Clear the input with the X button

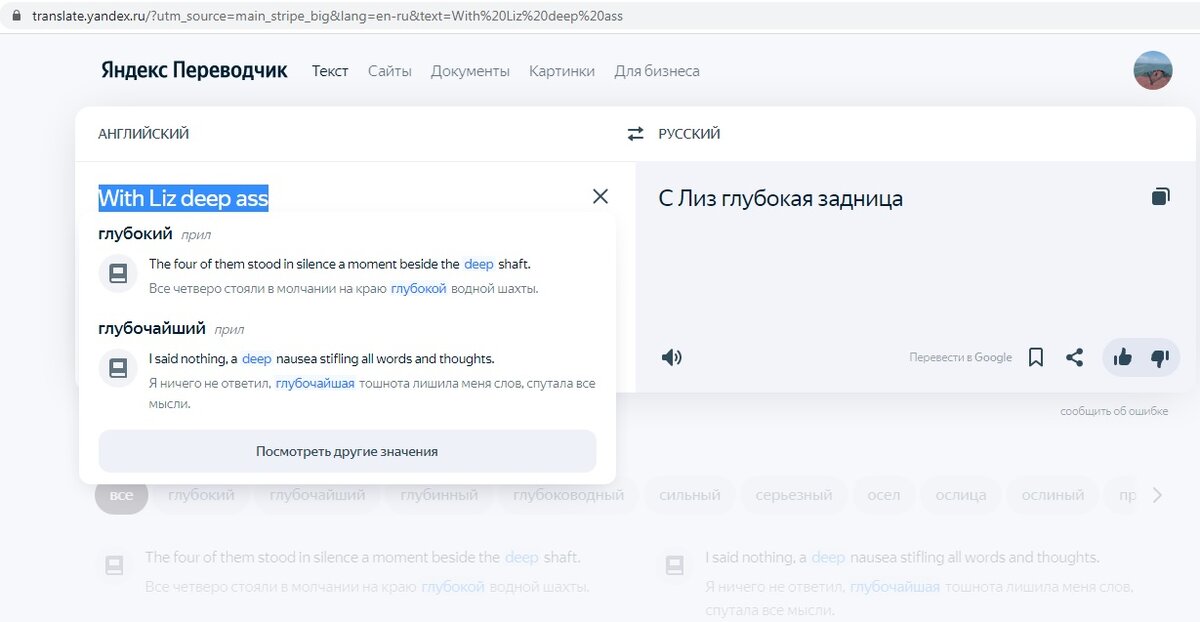[x=600, y=196]
